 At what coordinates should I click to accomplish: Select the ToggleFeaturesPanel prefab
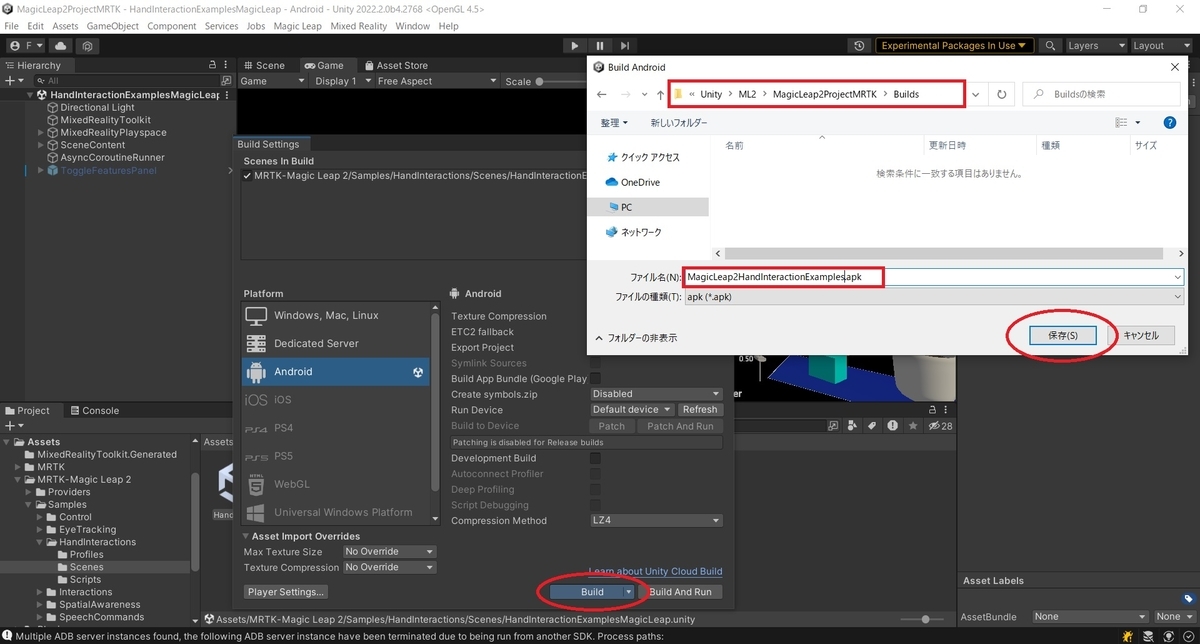click(108, 170)
